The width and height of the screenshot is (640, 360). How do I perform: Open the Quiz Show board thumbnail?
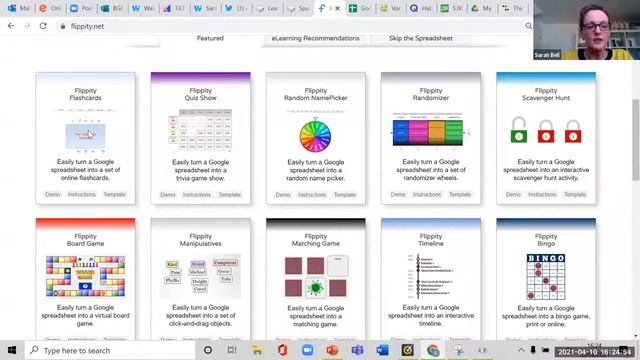point(200,130)
